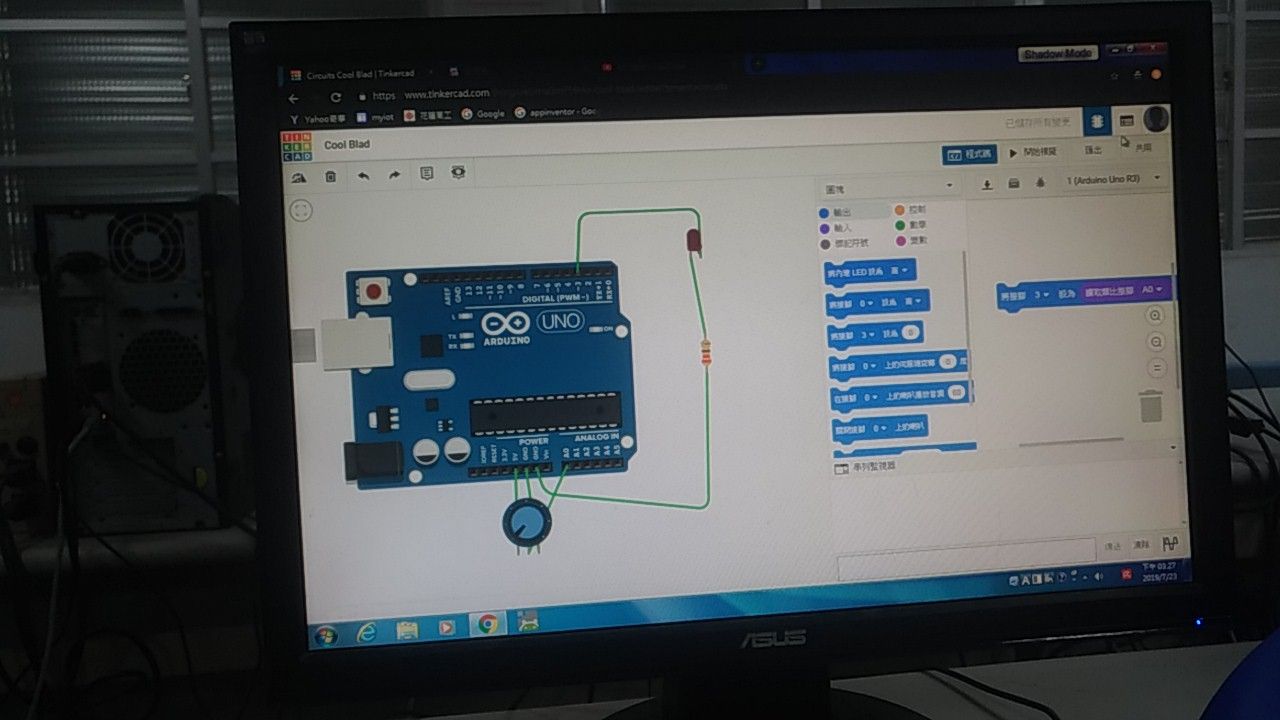
Task: Select the green Math block category
Action: 912,226
